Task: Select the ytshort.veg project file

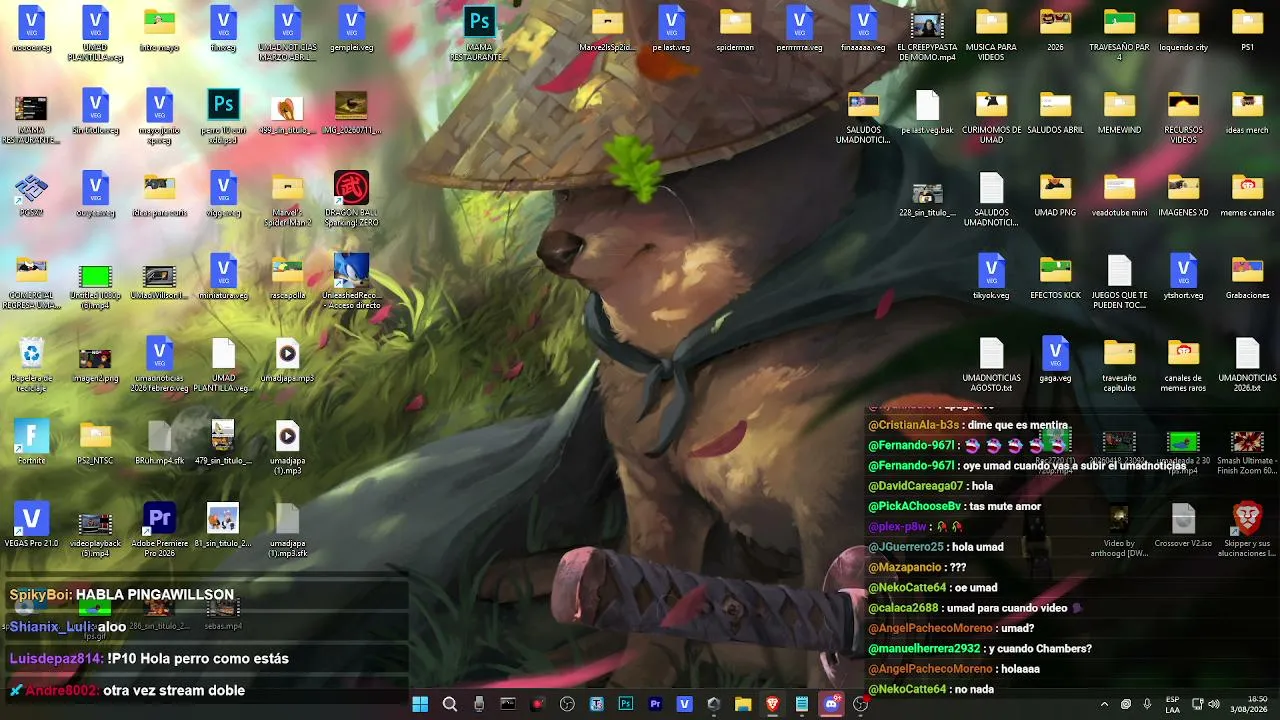Action: pyautogui.click(x=1183, y=276)
